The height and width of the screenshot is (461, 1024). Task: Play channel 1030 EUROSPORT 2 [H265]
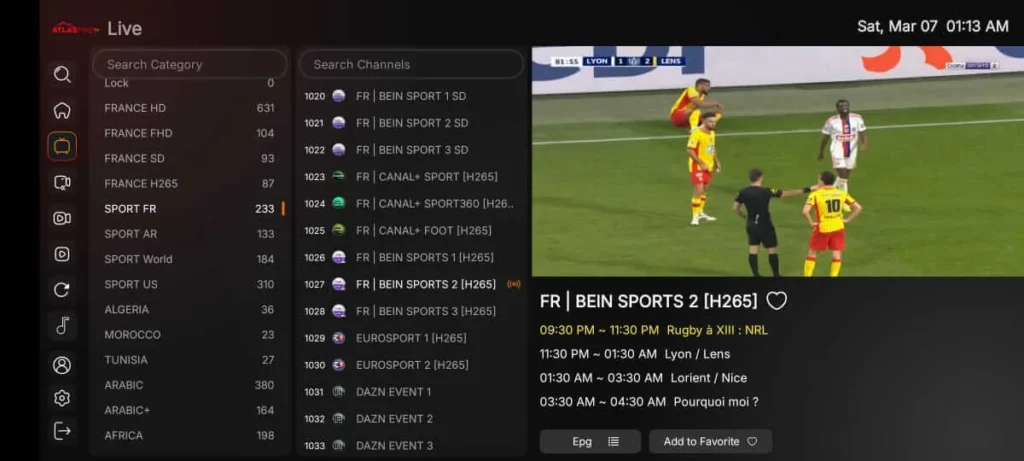(x=411, y=365)
